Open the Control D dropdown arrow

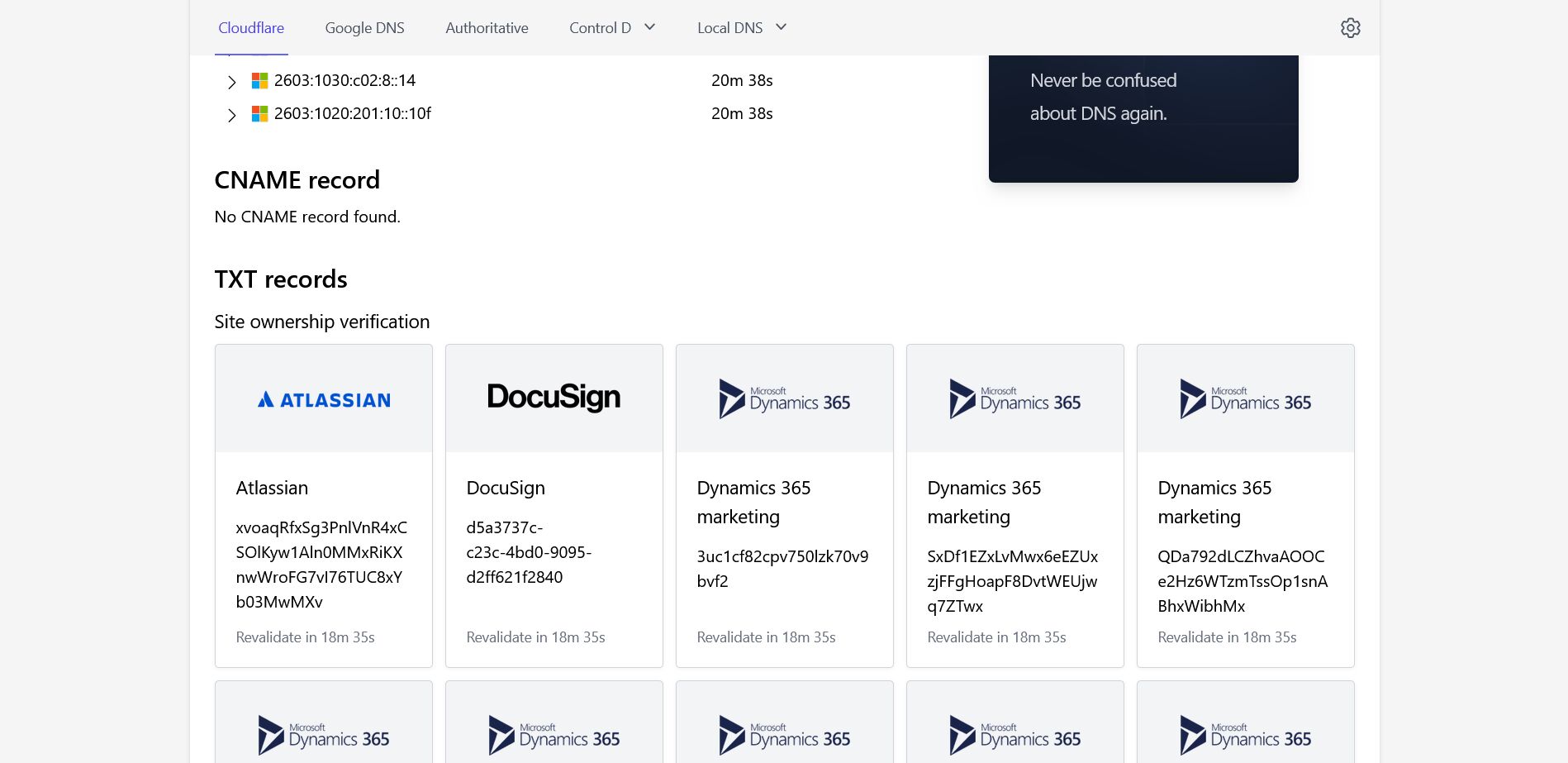650,27
